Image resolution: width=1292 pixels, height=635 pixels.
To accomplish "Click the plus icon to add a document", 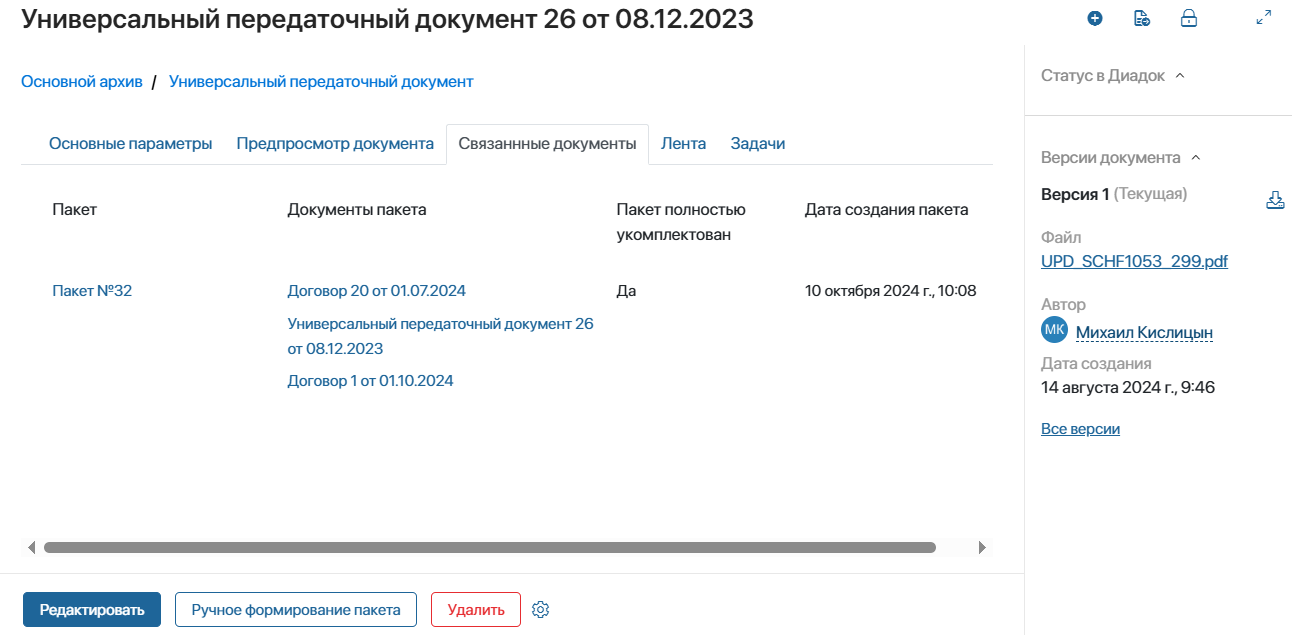I will click(x=1094, y=18).
